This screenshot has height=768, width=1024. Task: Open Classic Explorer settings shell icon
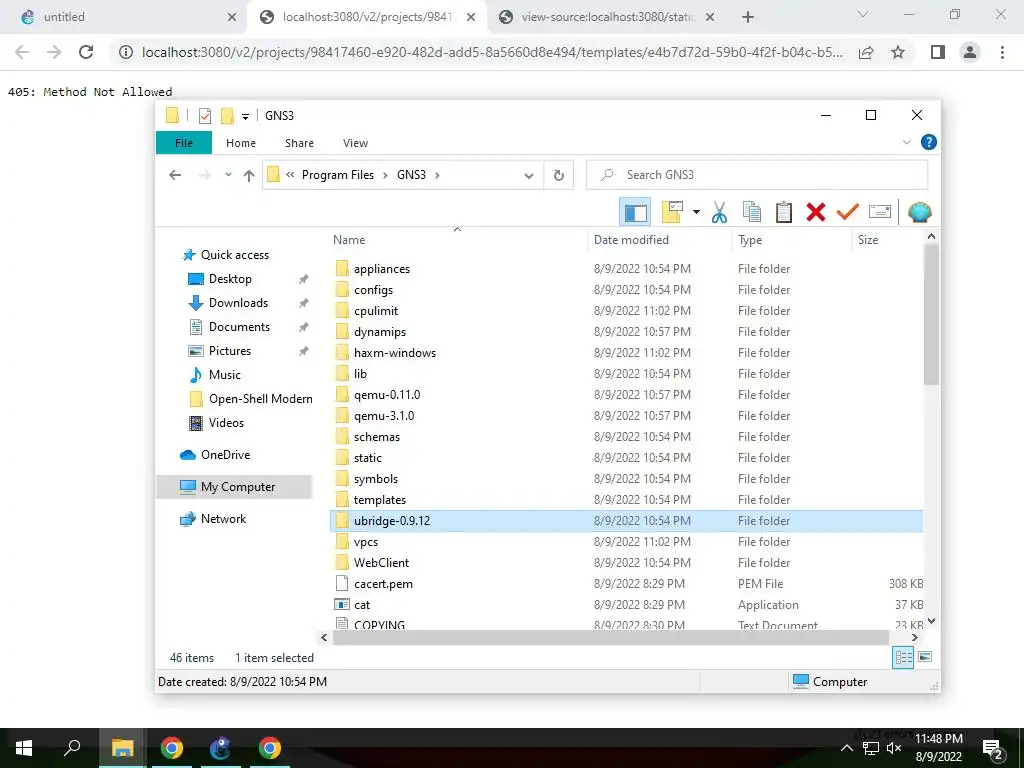[x=920, y=212]
